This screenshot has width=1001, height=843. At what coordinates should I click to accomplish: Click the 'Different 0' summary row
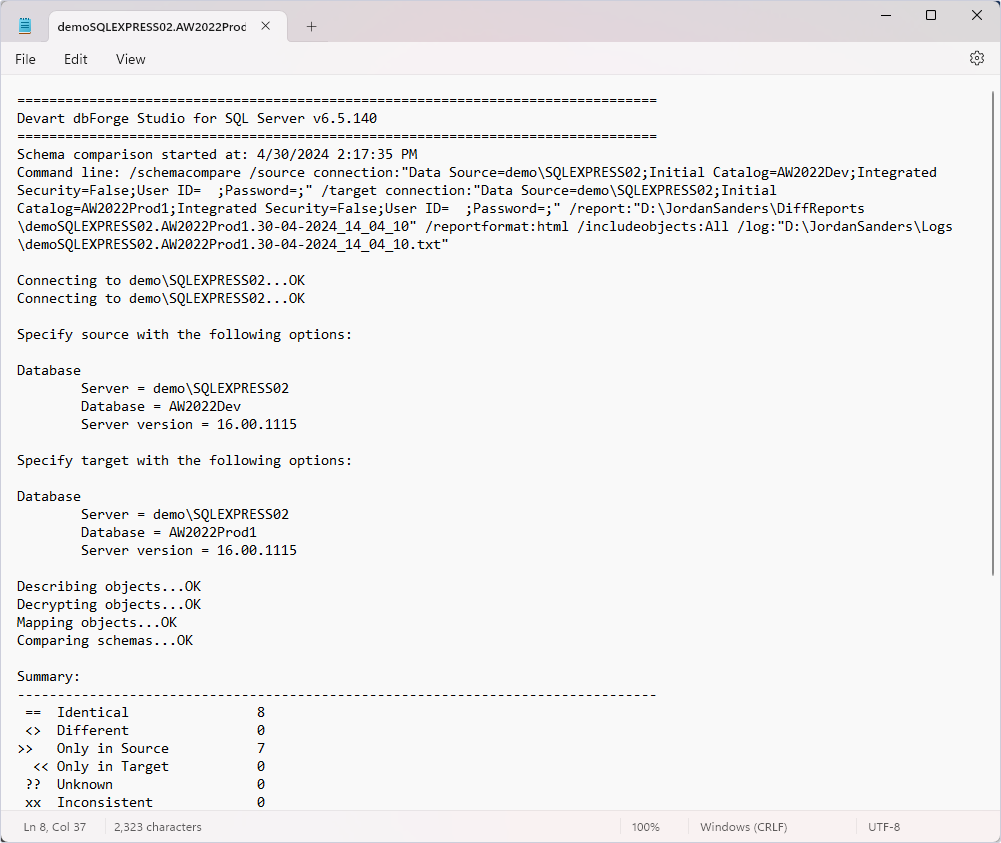pos(145,730)
